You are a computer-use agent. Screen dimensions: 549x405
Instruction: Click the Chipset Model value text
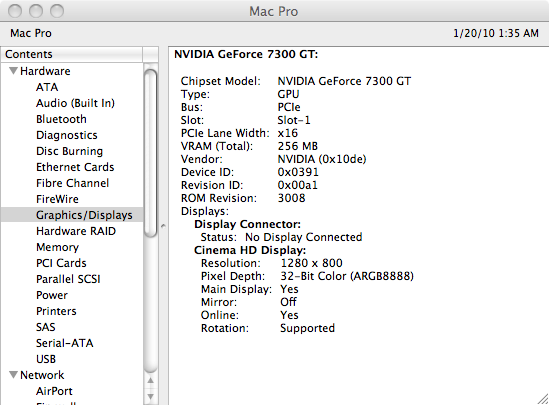[x=344, y=81]
